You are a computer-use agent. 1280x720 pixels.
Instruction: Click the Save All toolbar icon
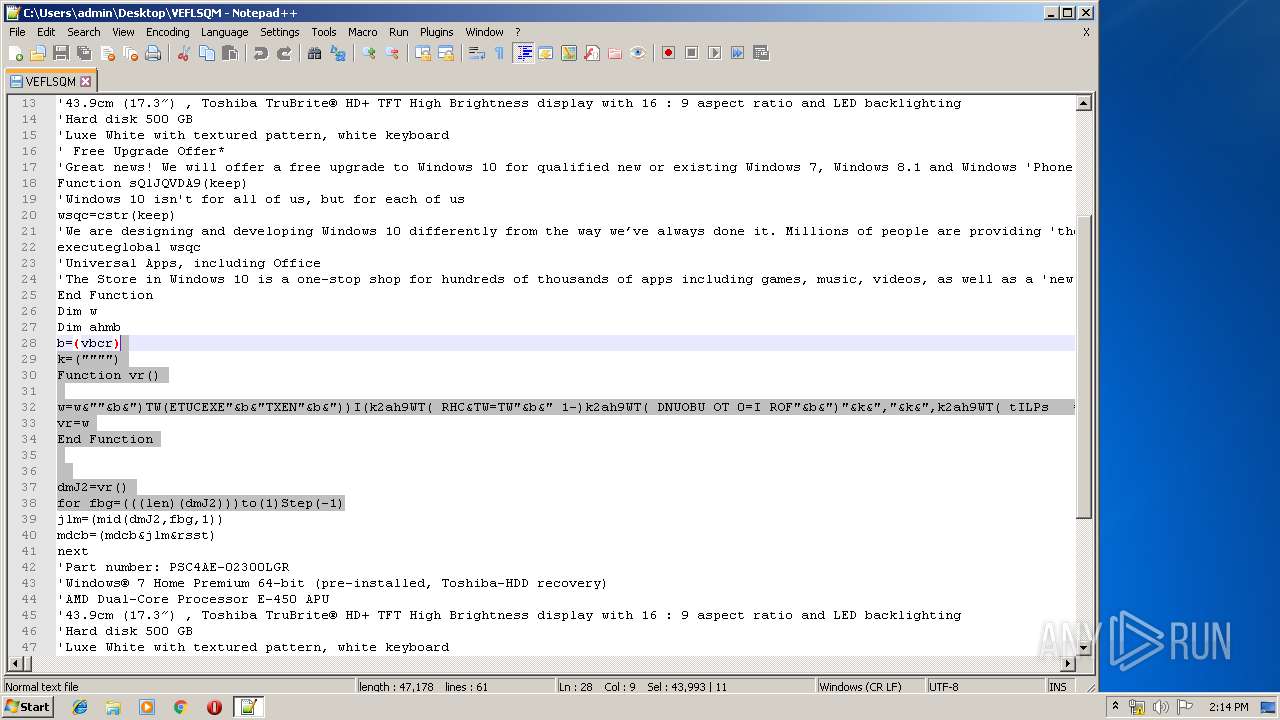(x=84, y=53)
